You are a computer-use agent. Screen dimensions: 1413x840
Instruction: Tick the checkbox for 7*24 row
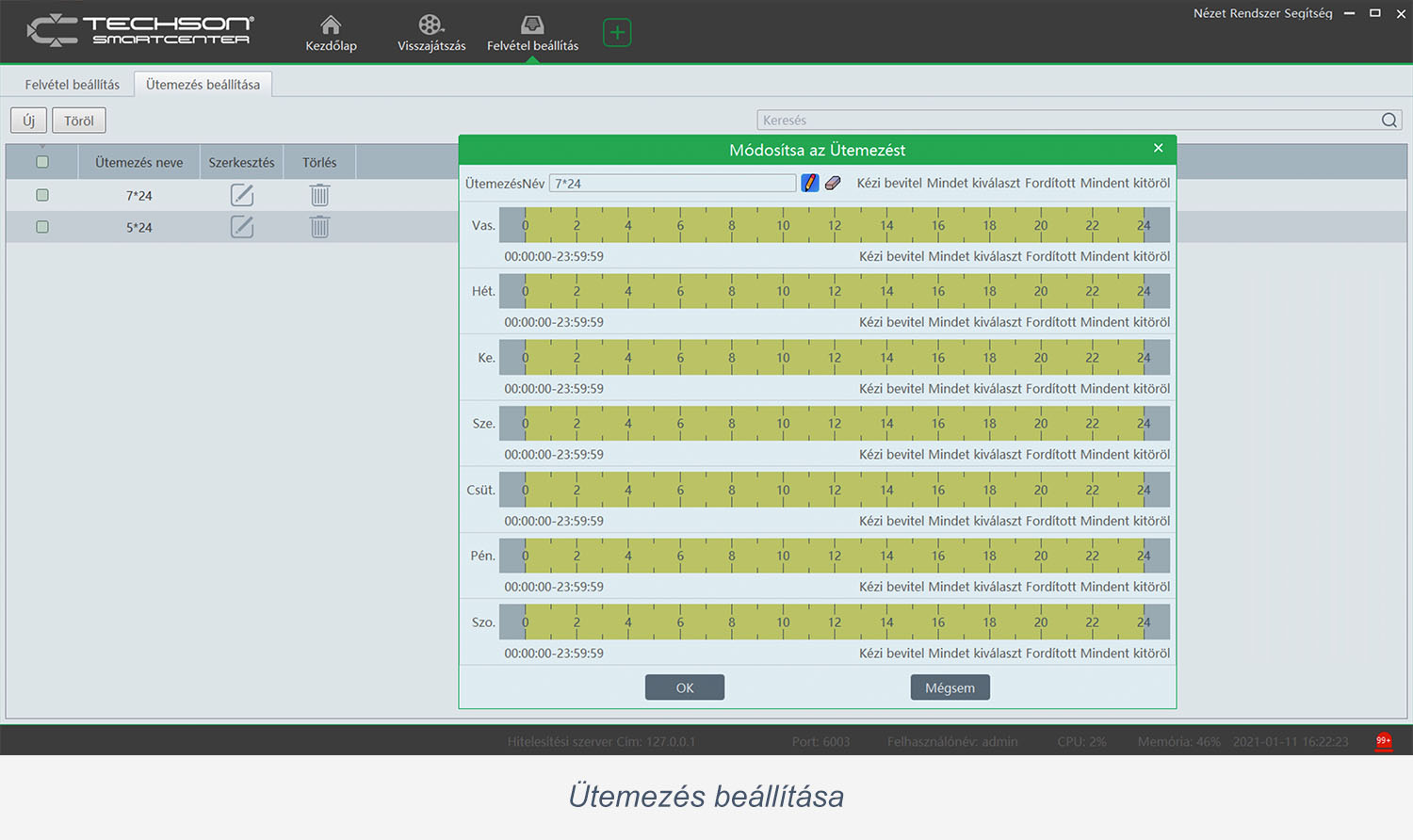click(x=42, y=195)
